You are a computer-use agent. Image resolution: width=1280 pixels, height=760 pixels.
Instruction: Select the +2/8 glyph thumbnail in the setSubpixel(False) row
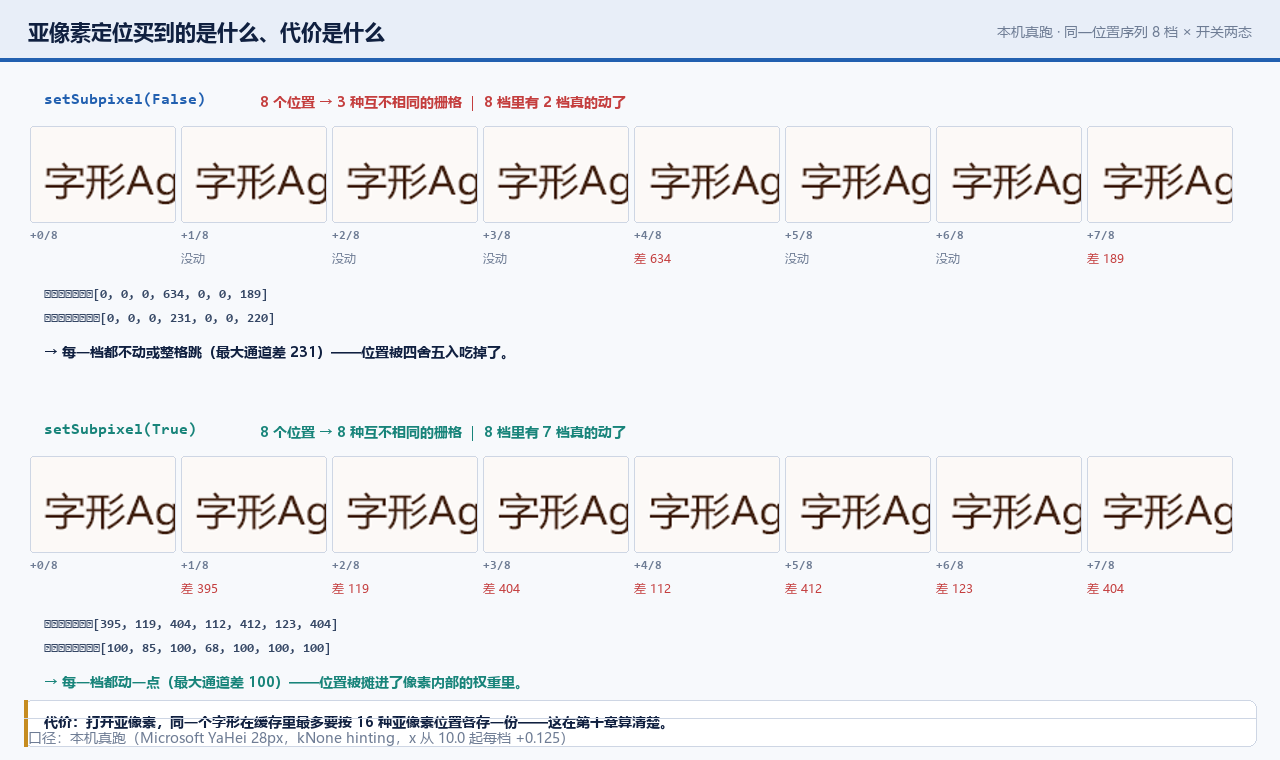[405, 174]
